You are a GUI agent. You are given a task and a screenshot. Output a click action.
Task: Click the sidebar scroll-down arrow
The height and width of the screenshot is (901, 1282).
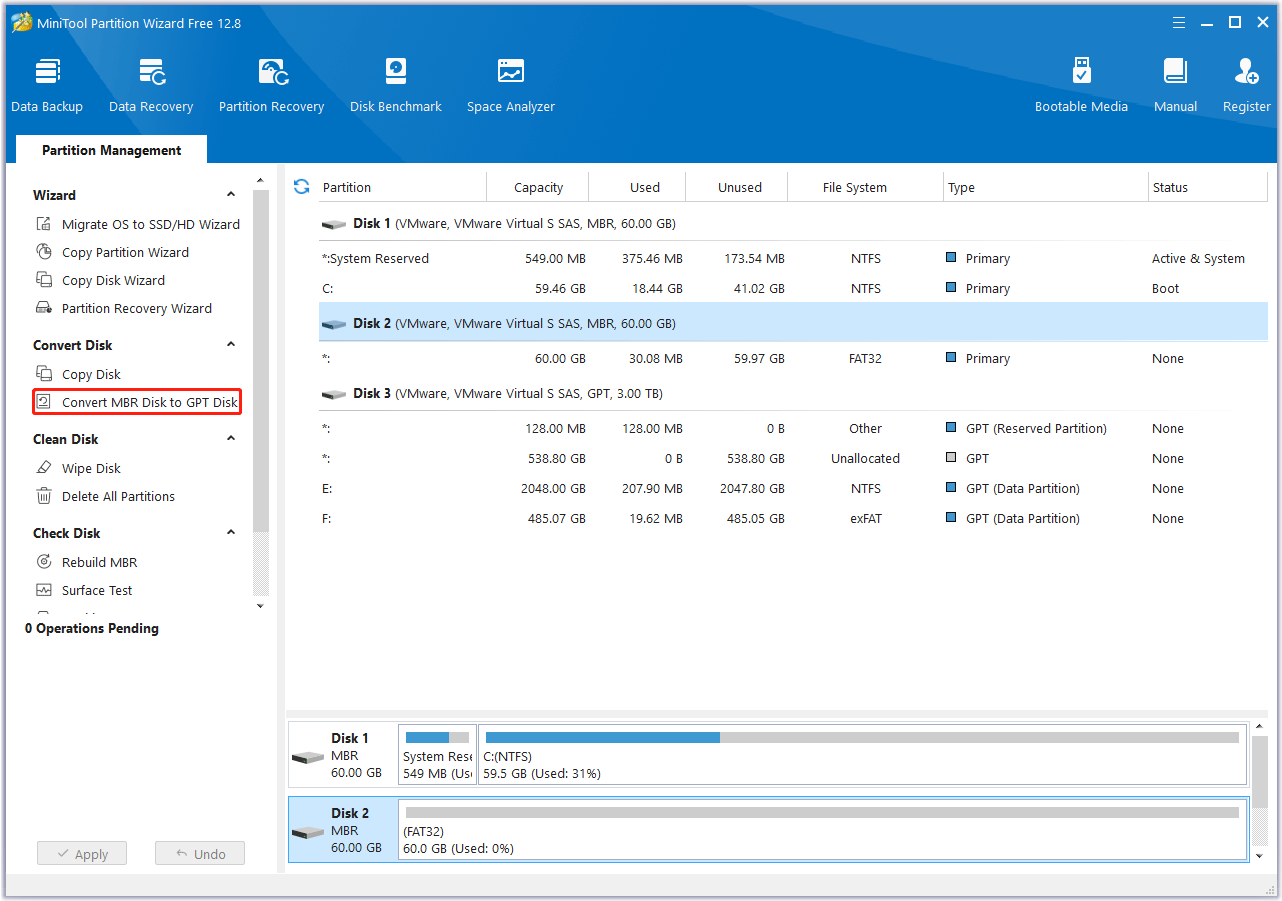[261, 605]
